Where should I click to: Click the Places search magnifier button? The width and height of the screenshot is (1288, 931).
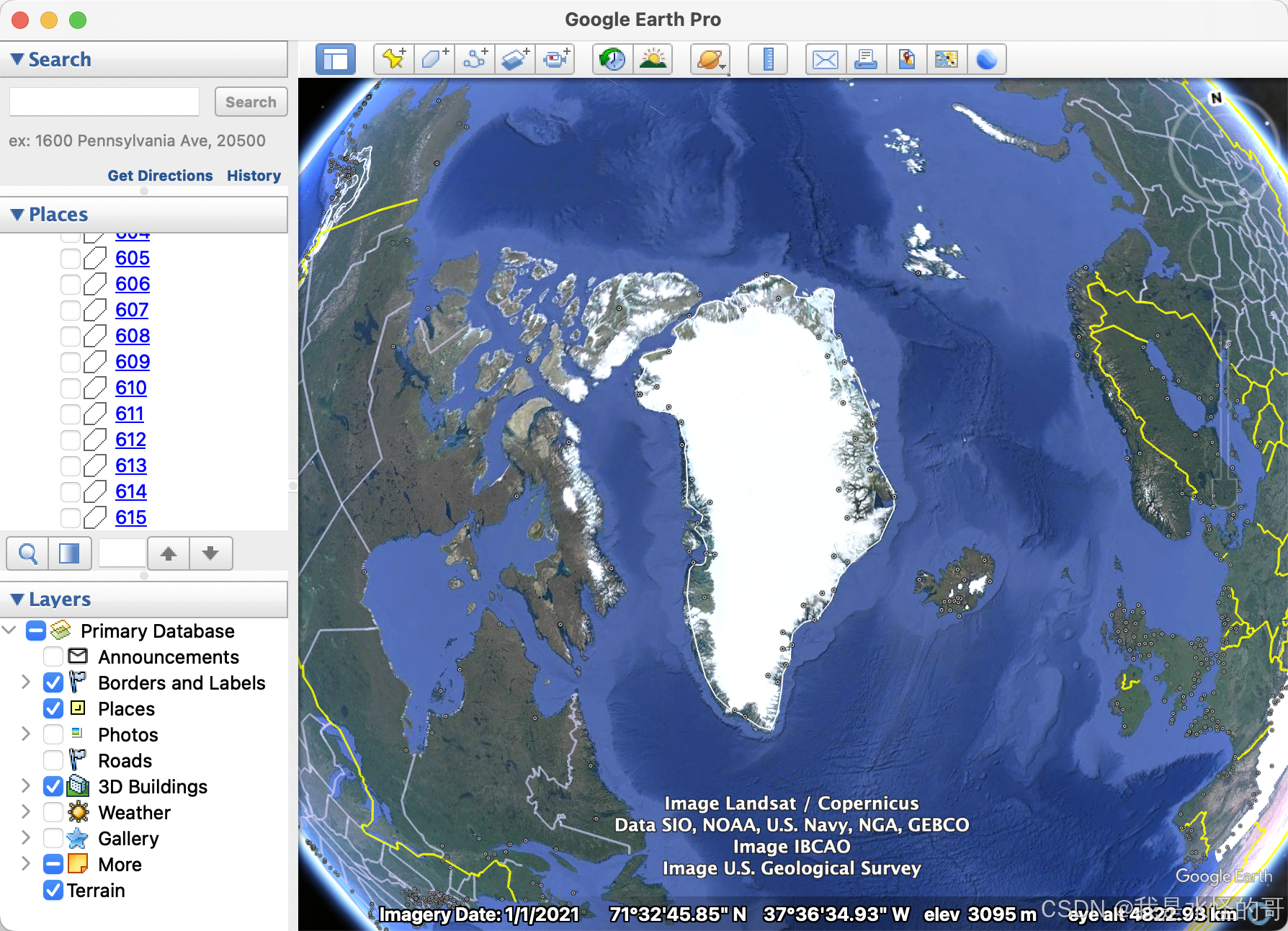click(x=27, y=553)
